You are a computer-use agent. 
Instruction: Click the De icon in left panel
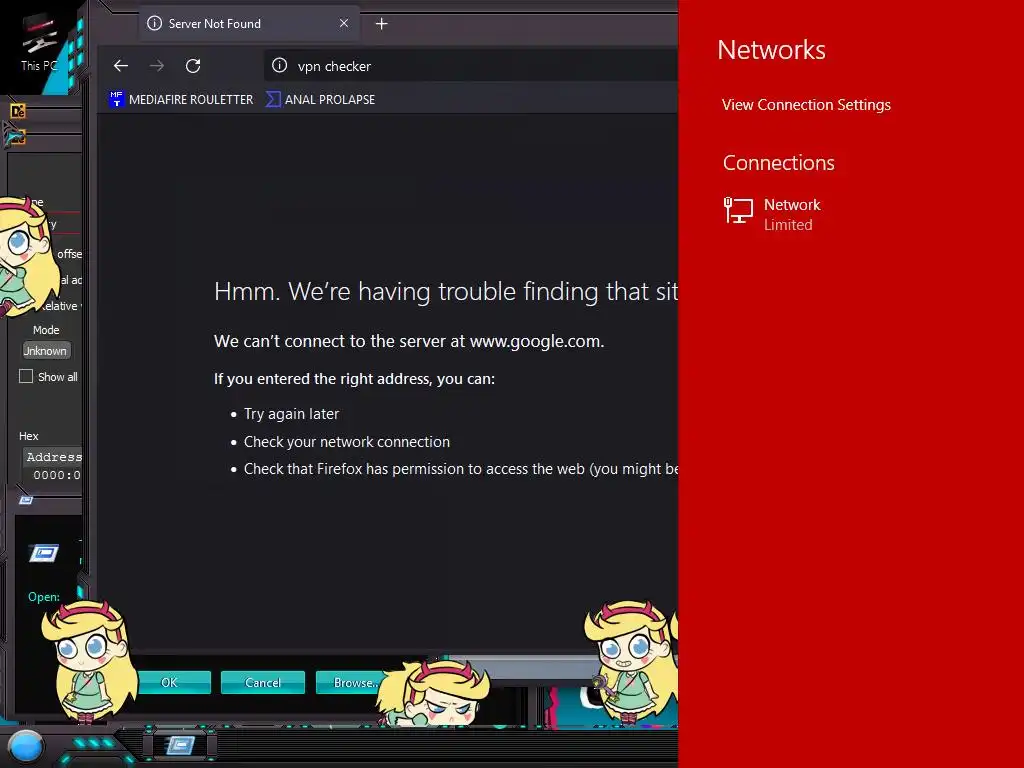(x=18, y=112)
